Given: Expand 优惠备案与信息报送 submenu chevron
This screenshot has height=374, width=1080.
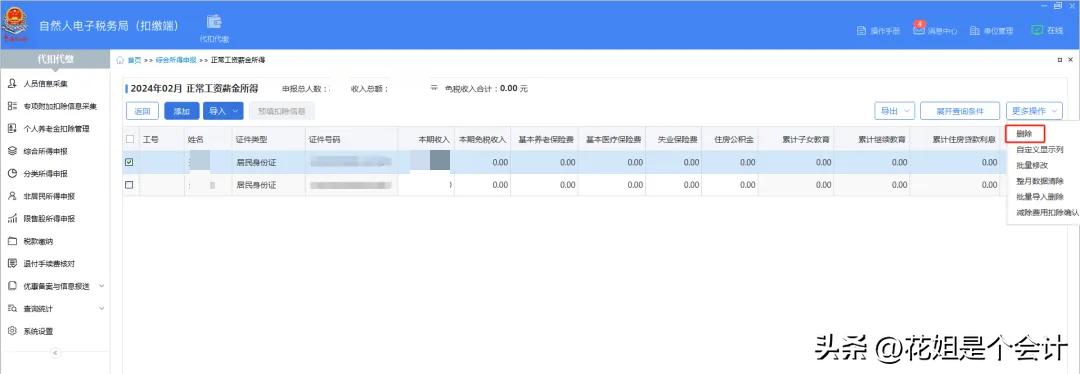Looking at the screenshot, I should point(102,286).
